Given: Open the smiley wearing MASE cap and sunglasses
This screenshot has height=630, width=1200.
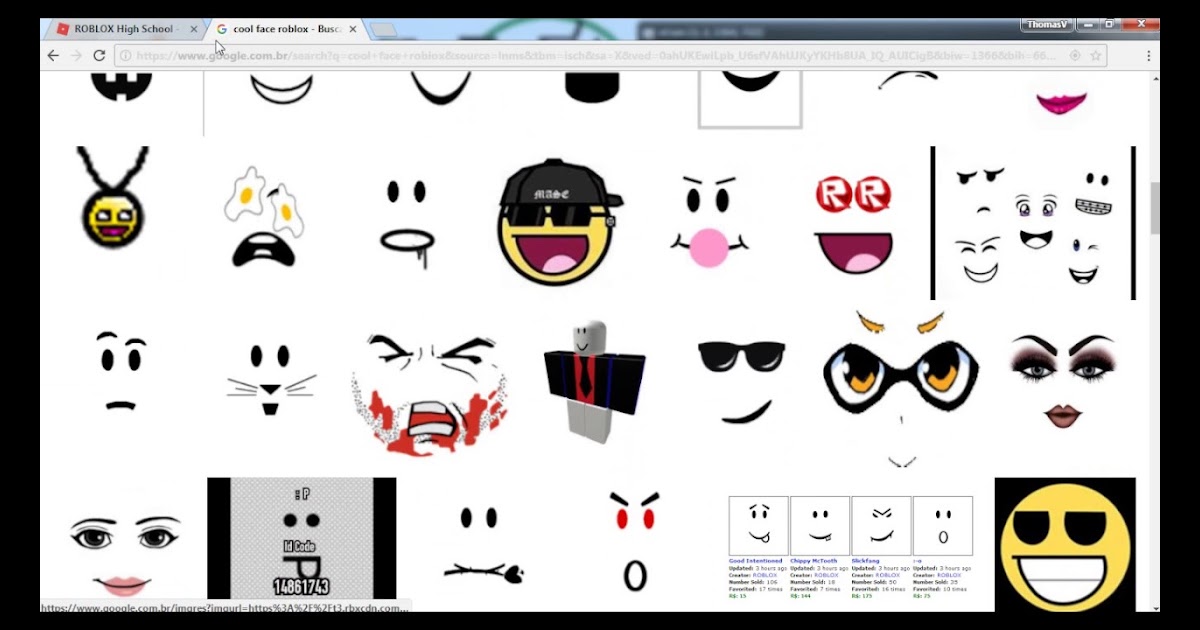Looking at the screenshot, I should (560, 222).
